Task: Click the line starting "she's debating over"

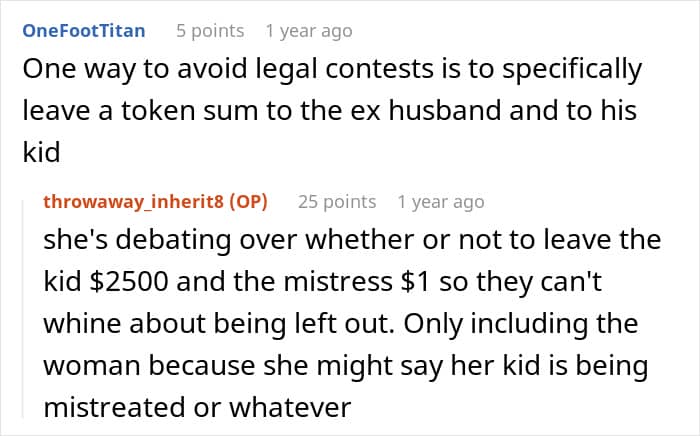Action: coord(352,240)
